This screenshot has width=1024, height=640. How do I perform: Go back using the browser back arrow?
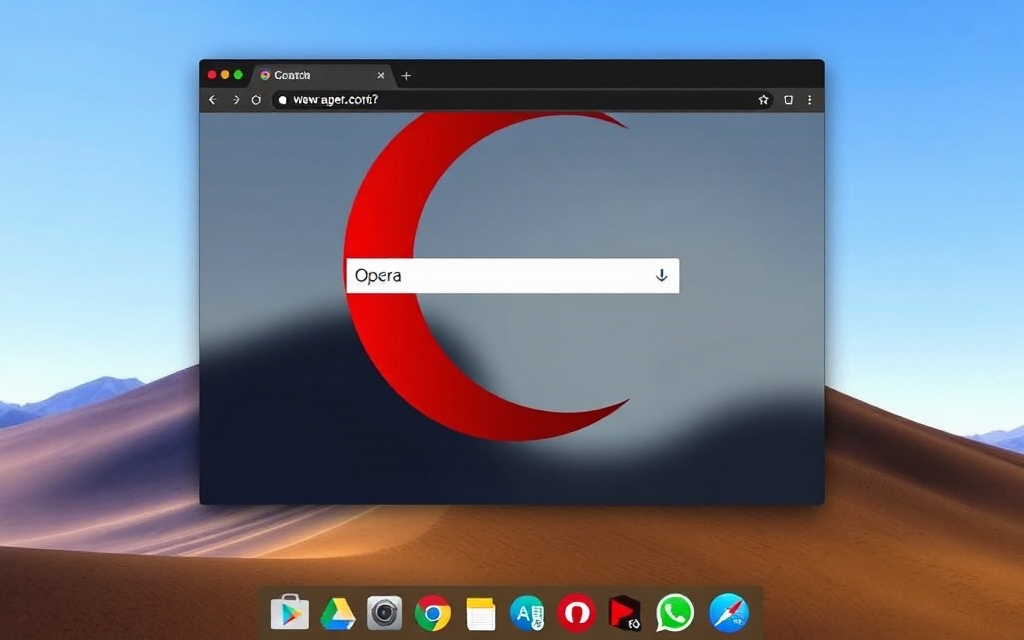212,100
